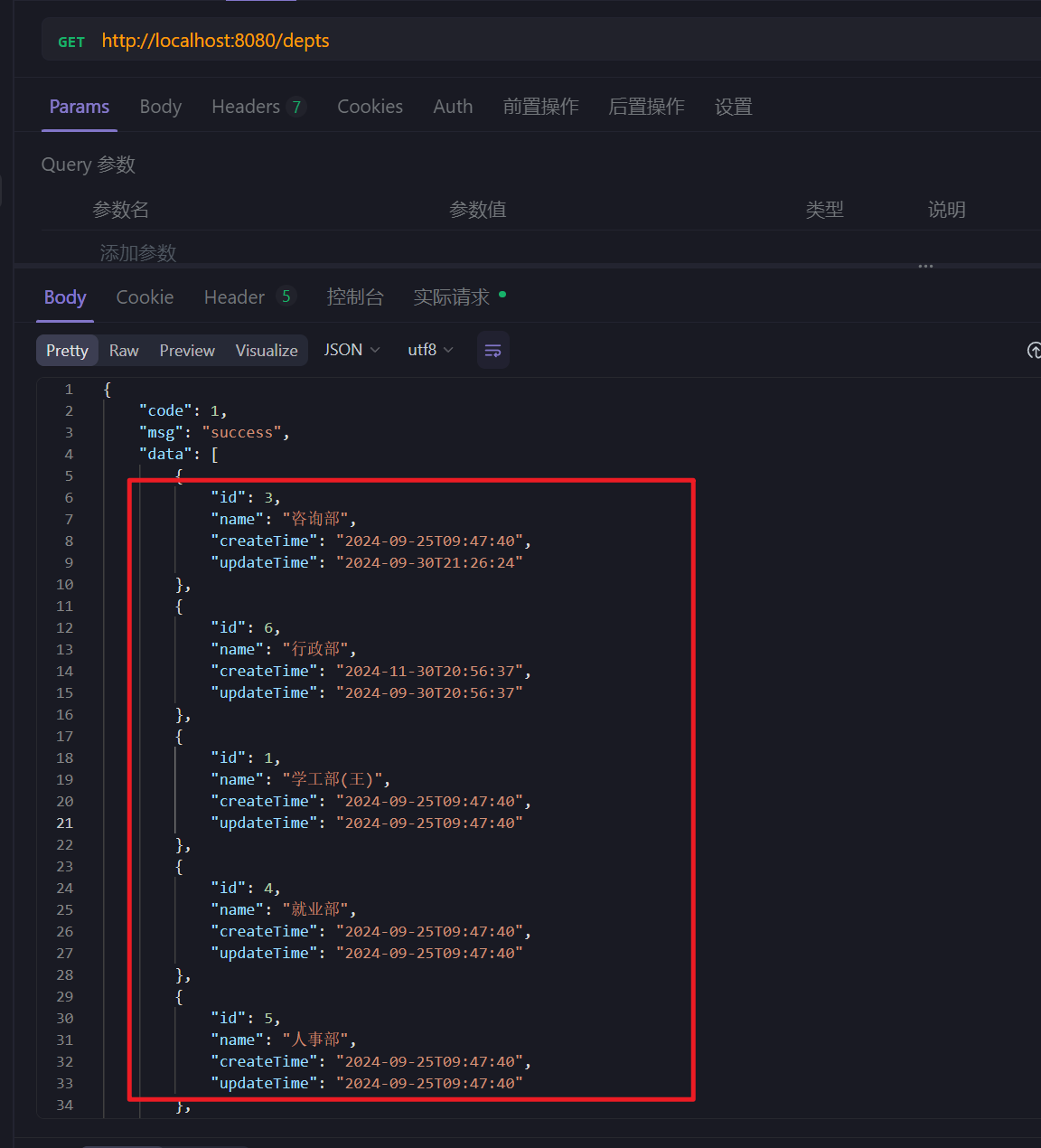
Task: Switch response view to Visualize
Action: click(x=267, y=351)
